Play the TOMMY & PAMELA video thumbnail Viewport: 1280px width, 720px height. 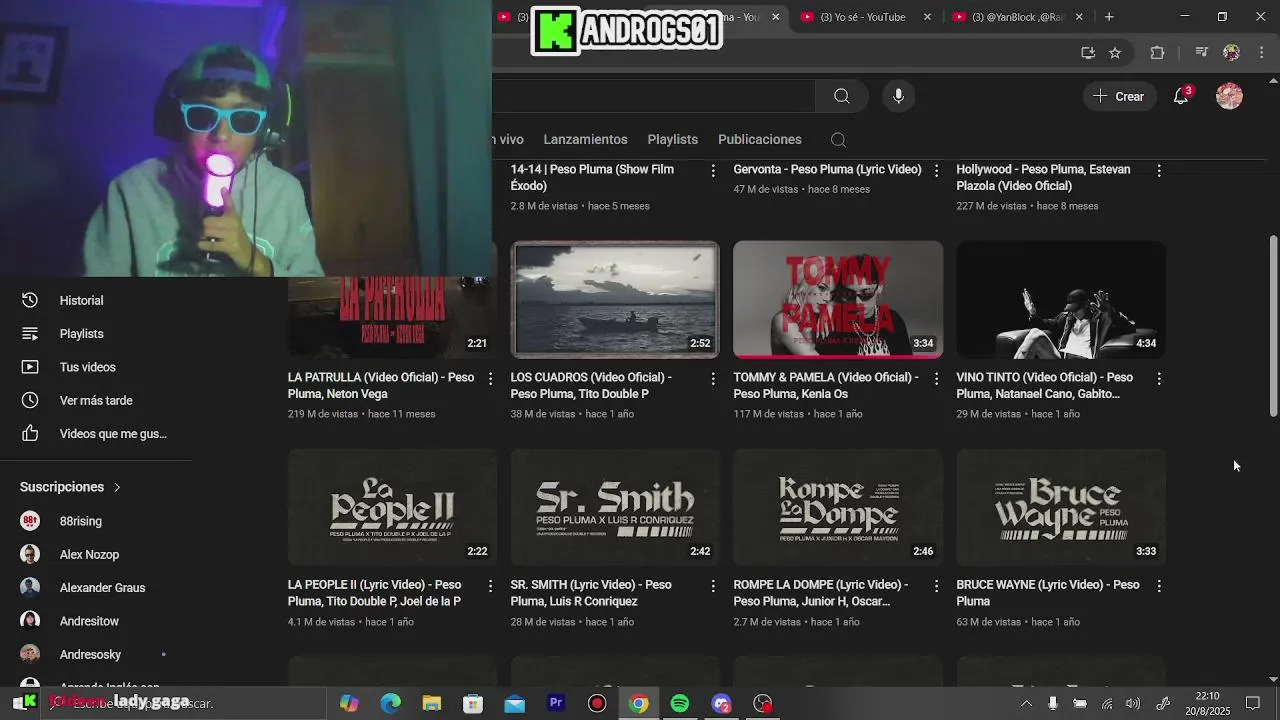[x=838, y=299]
